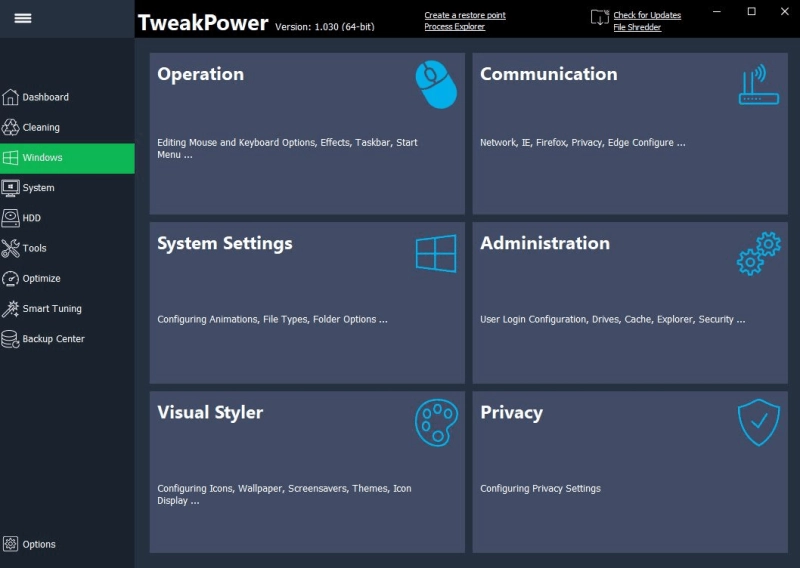Go to System section

[x=67, y=188]
